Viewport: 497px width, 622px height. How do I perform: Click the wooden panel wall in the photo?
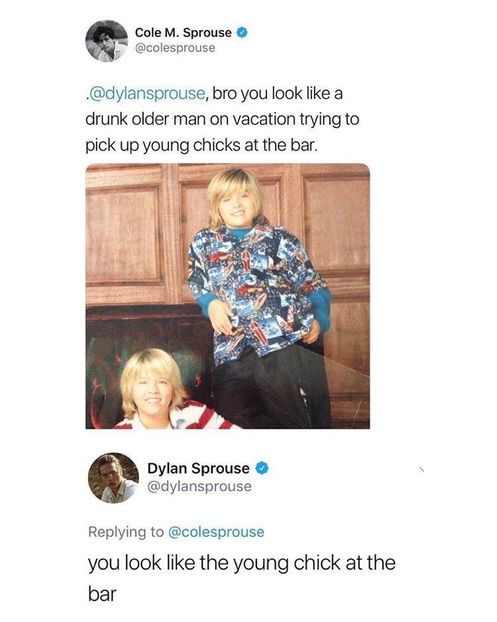click(x=127, y=234)
